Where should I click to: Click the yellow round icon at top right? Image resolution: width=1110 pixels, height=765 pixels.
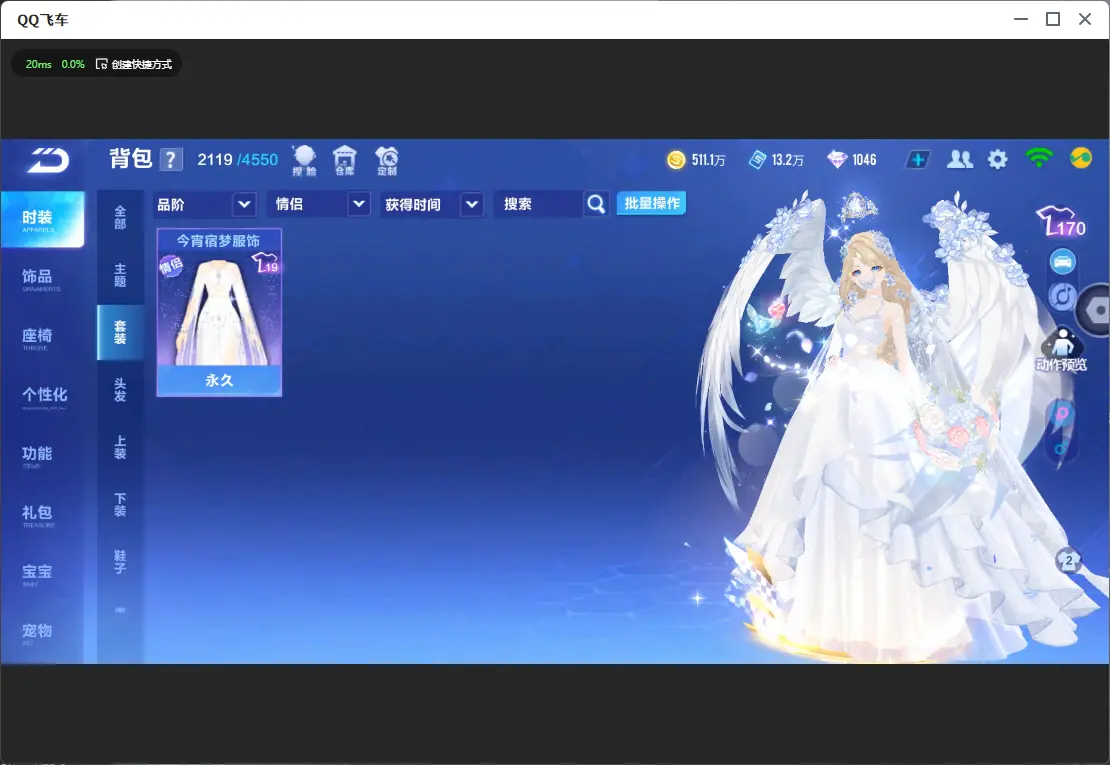point(1081,158)
